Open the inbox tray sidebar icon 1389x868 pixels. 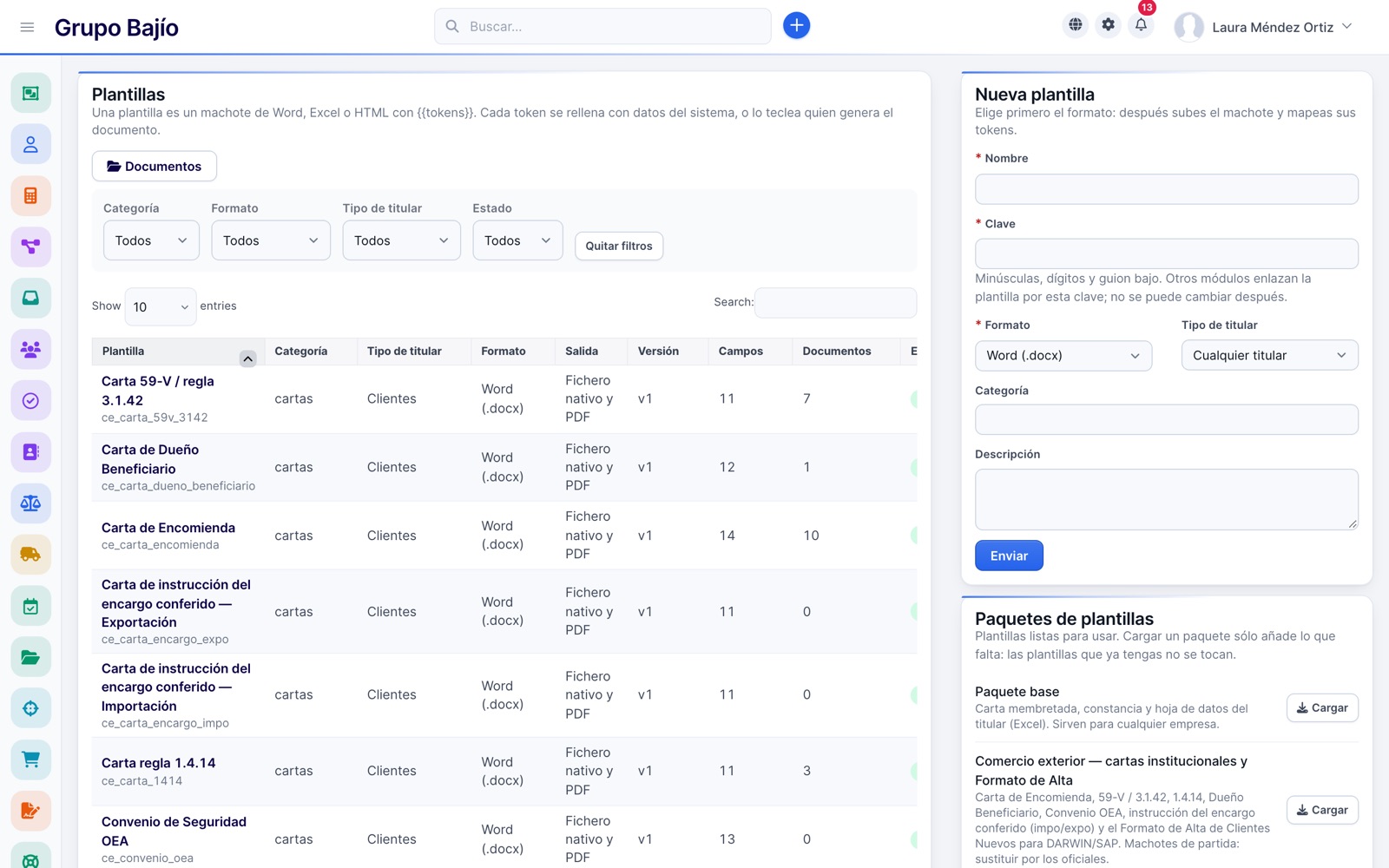tap(30, 298)
